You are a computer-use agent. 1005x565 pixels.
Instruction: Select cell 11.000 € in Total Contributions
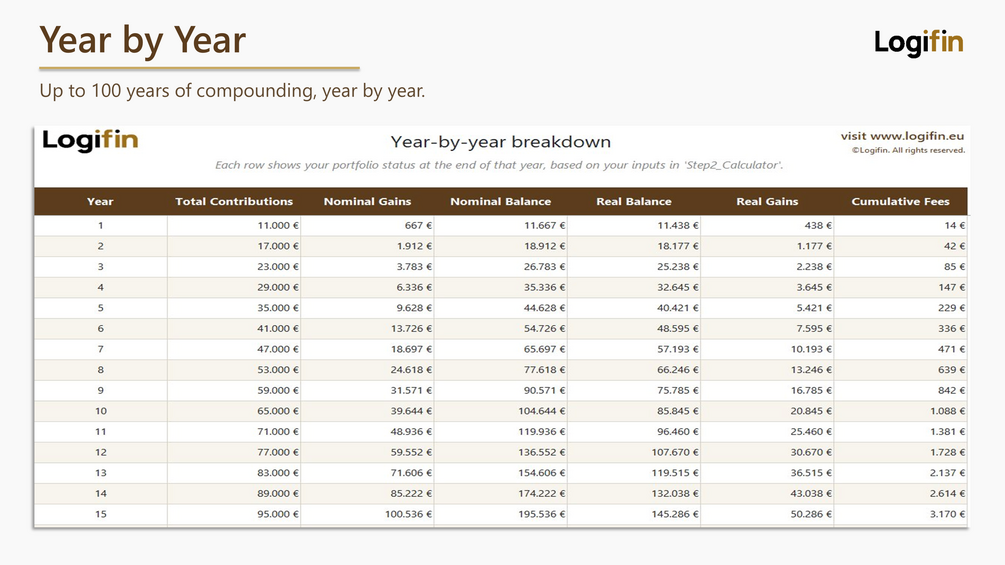pyautogui.click(x=234, y=225)
